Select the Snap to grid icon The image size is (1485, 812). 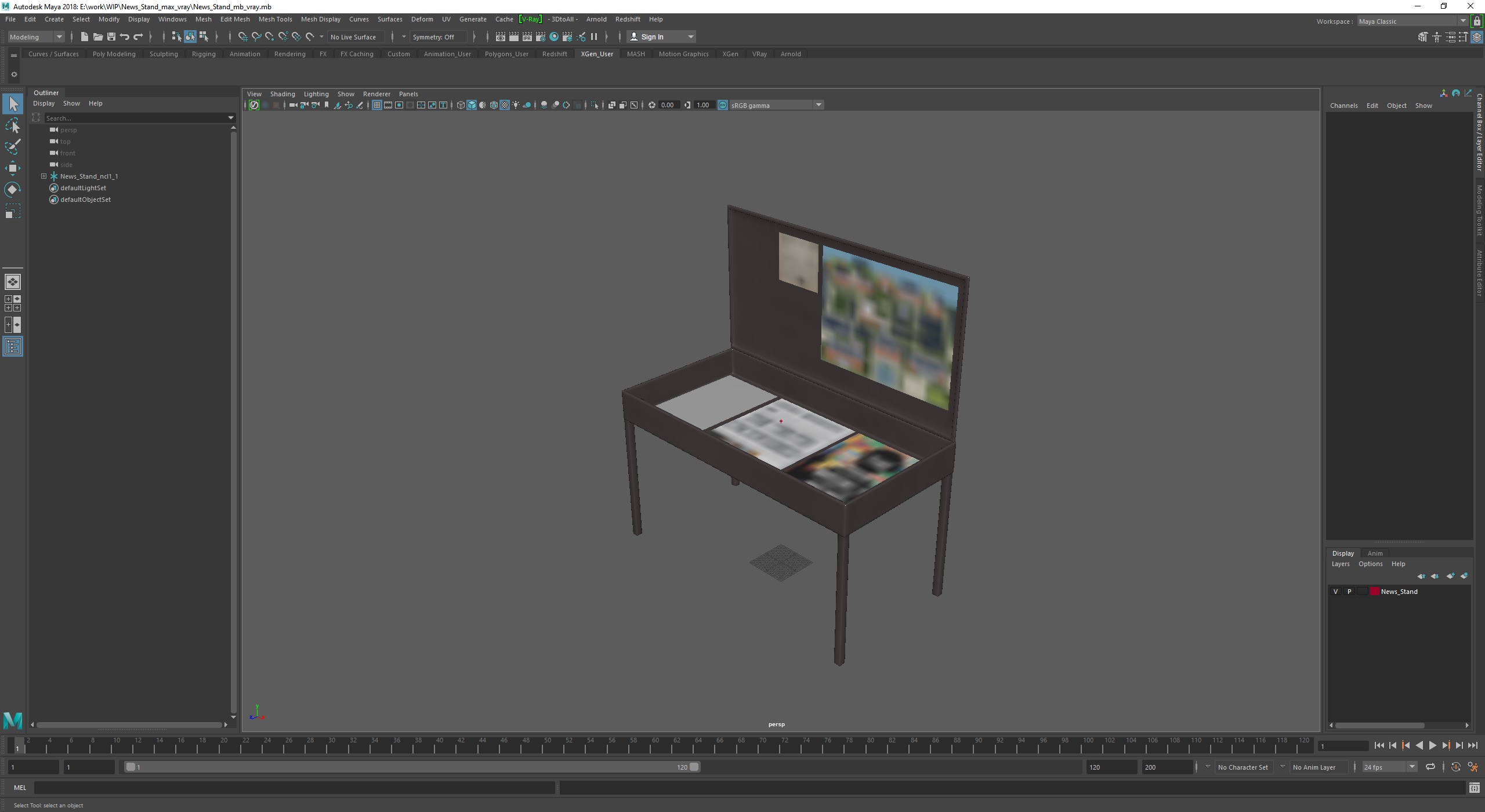[x=241, y=37]
